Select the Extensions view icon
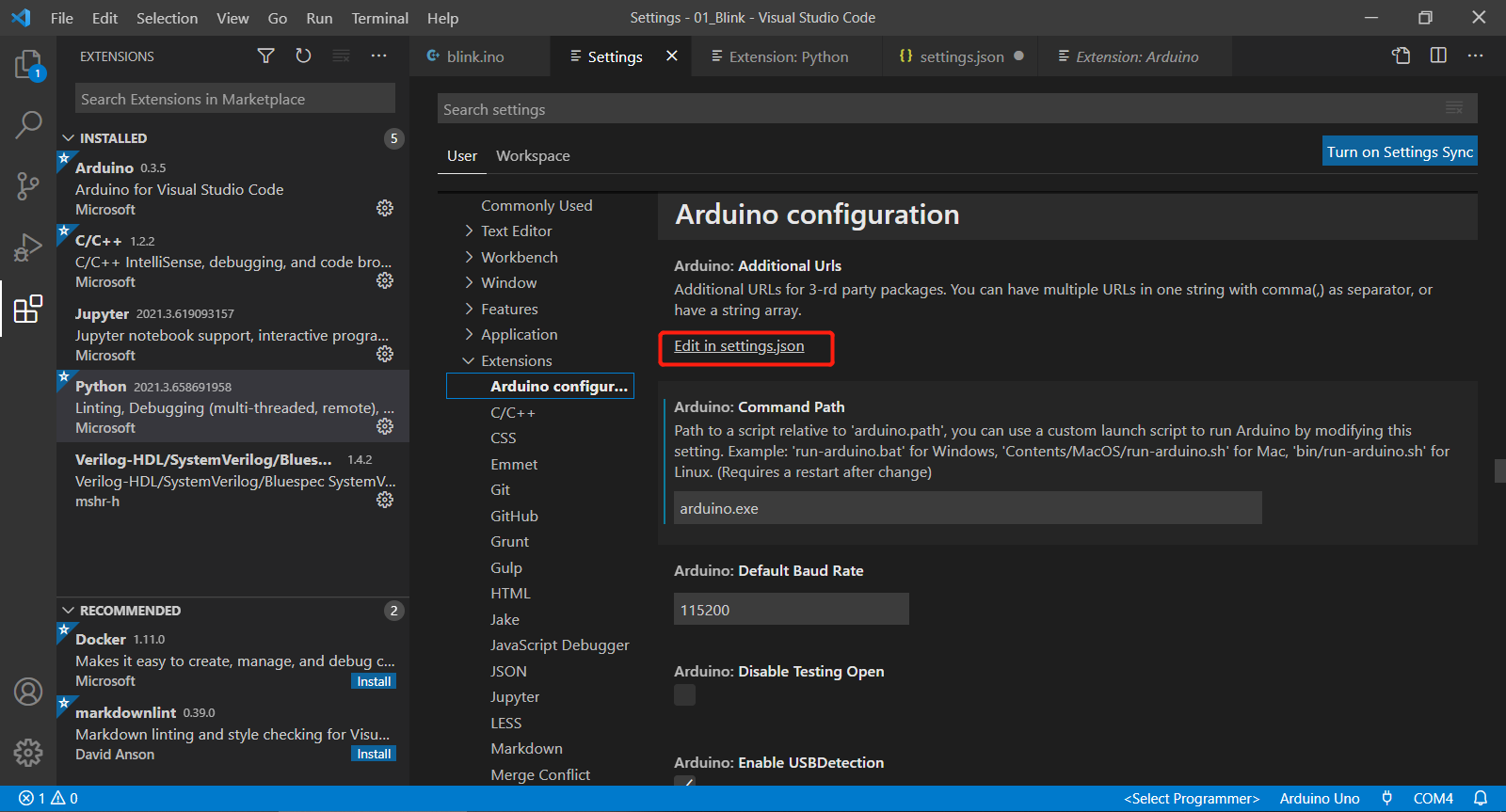 click(28, 309)
